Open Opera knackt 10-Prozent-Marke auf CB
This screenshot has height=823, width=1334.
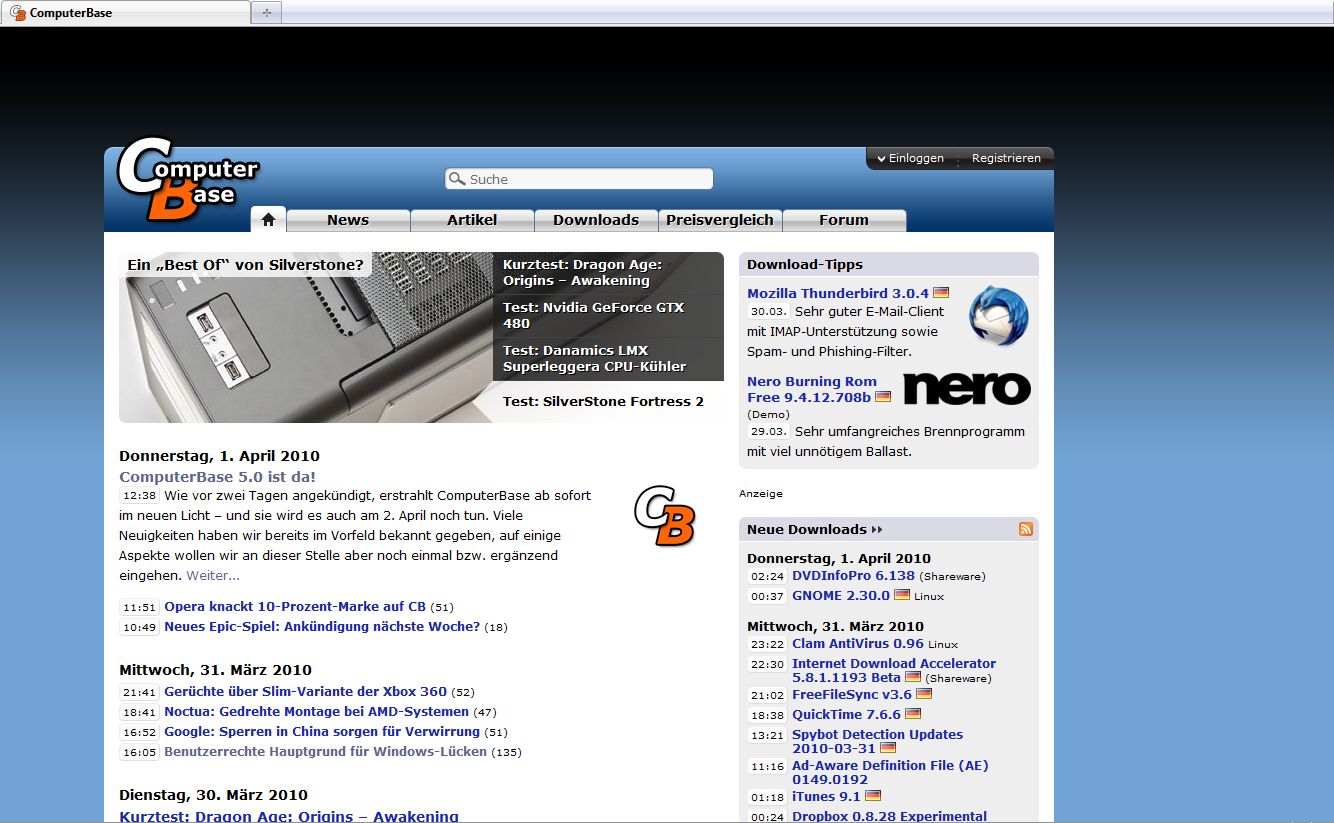295,606
